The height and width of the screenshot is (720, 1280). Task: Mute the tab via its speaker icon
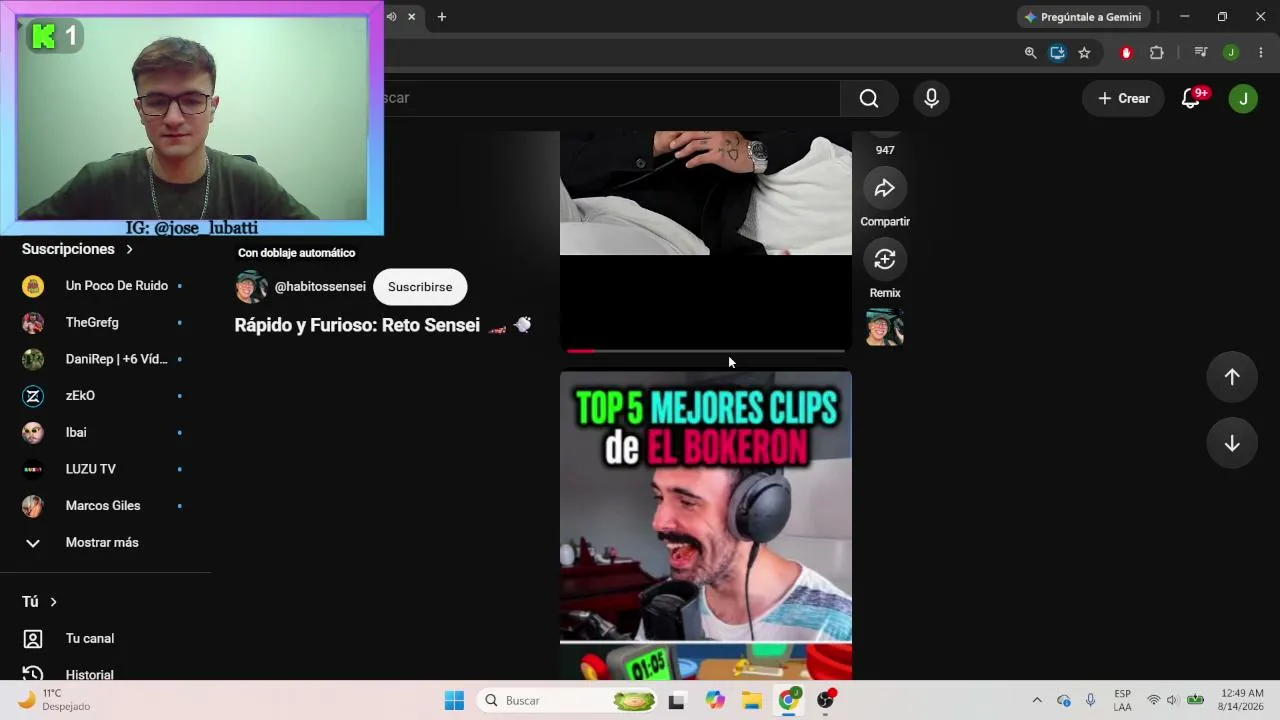point(391,16)
